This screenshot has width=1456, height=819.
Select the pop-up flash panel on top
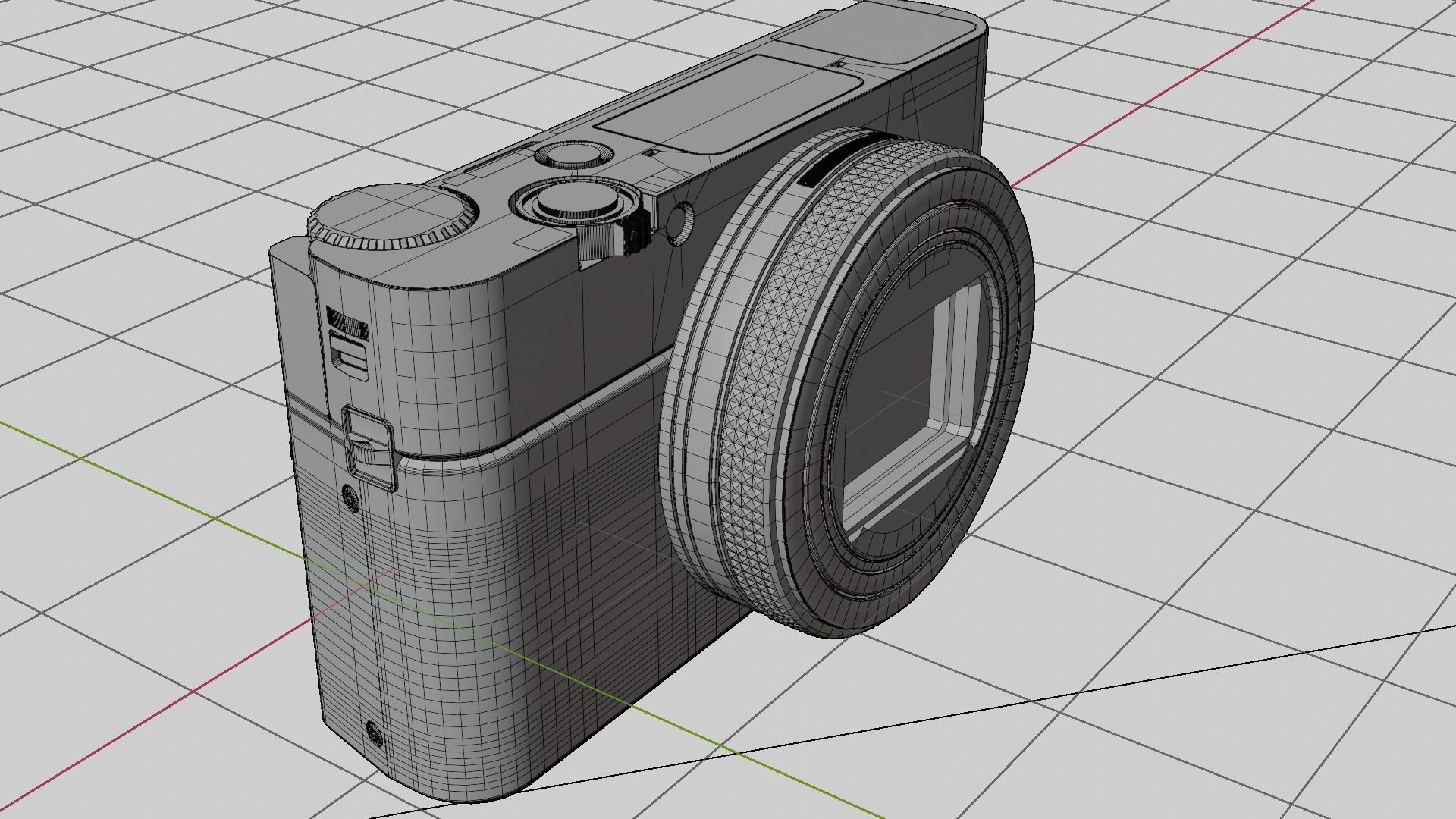pyautogui.click(x=728, y=104)
